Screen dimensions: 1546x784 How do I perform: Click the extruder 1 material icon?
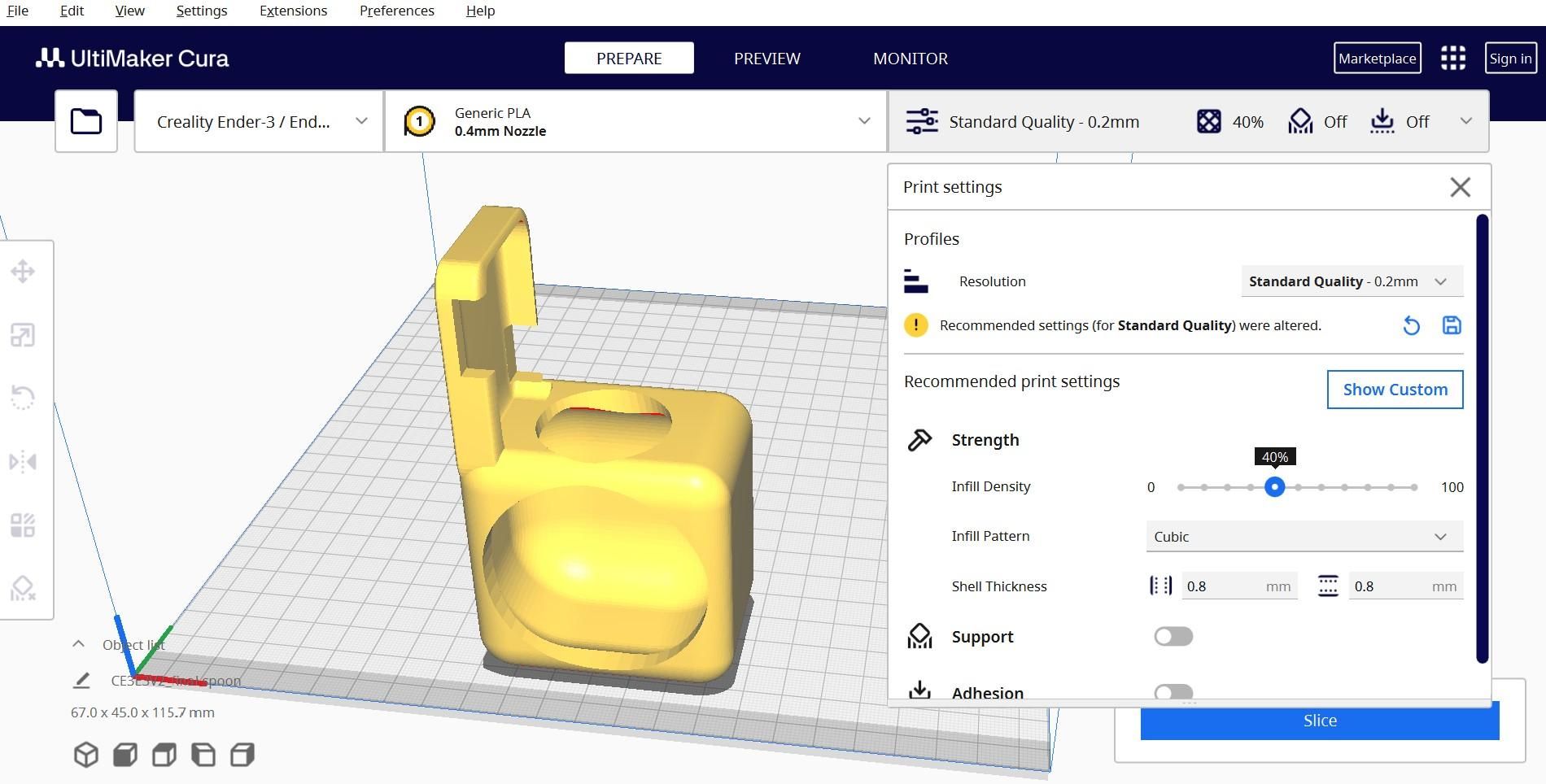(419, 121)
